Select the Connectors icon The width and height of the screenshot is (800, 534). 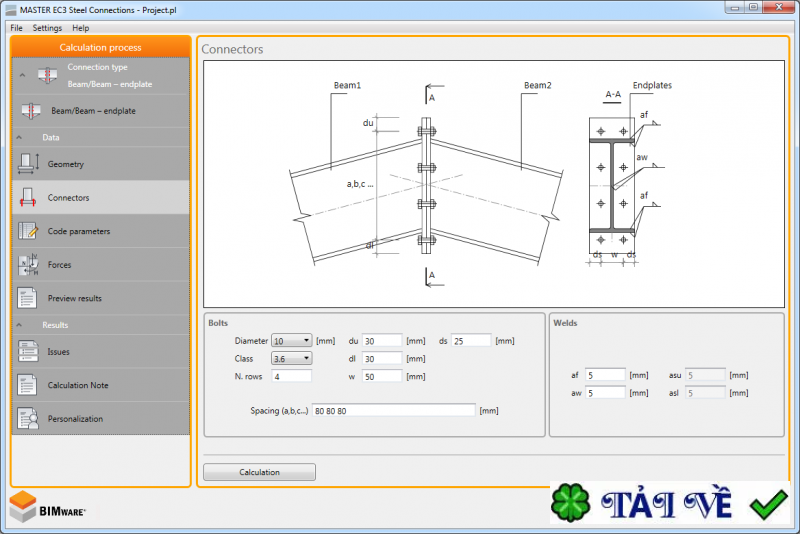click(x=27, y=197)
